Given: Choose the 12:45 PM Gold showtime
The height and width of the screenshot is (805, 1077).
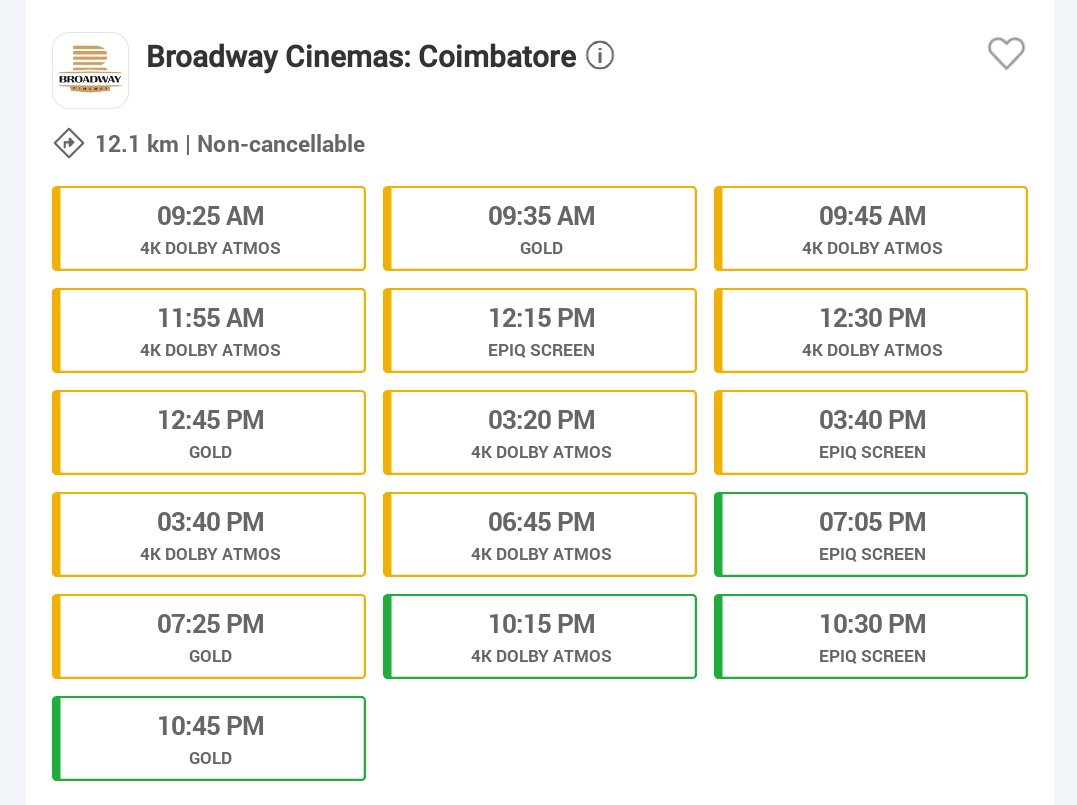Looking at the screenshot, I should (209, 433).
